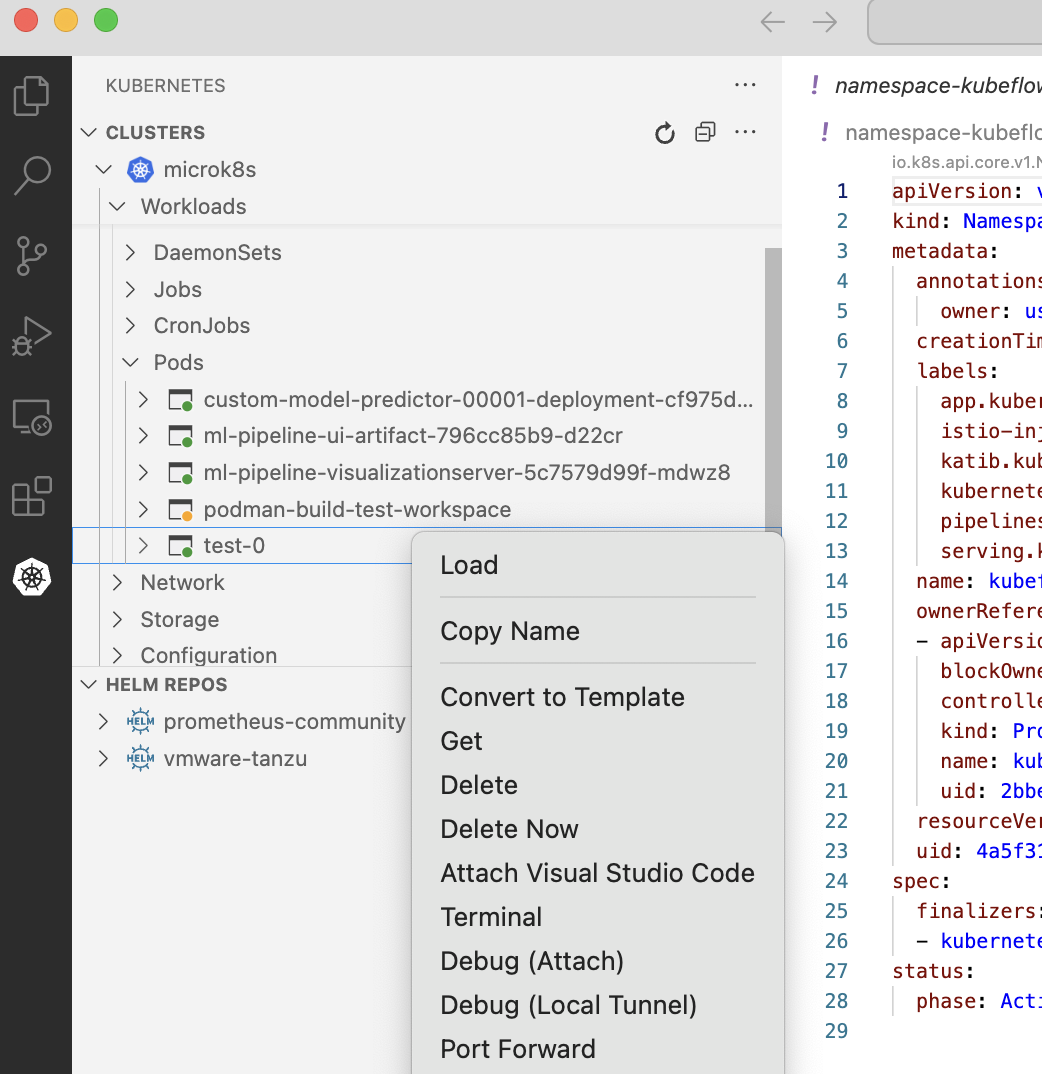Select Delete Now from the context menu
Viewport: 1042px width, 1074px height.
click(509, 829)
